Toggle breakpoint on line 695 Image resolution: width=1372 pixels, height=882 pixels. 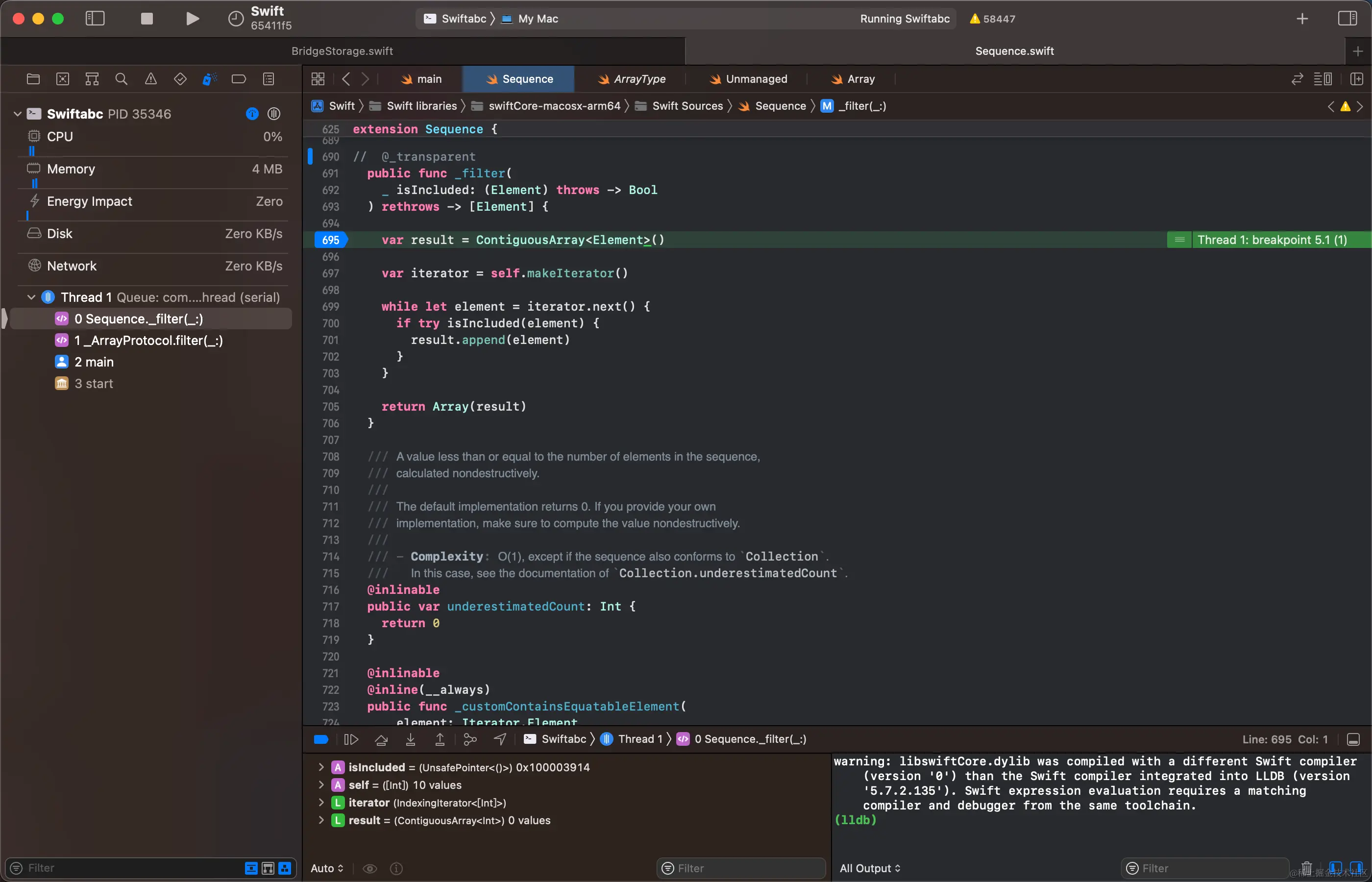click(x=330, y=240)
